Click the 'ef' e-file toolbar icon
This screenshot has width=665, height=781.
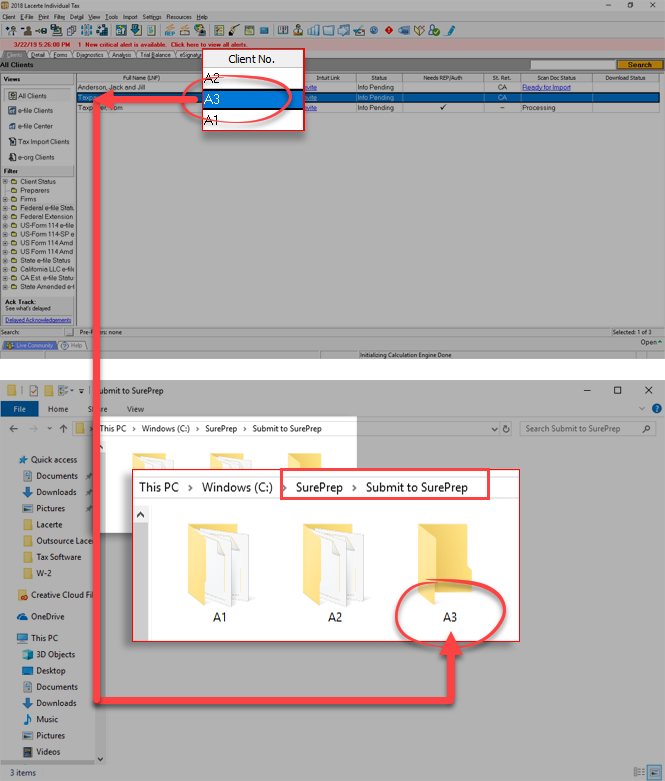point(121,30)
